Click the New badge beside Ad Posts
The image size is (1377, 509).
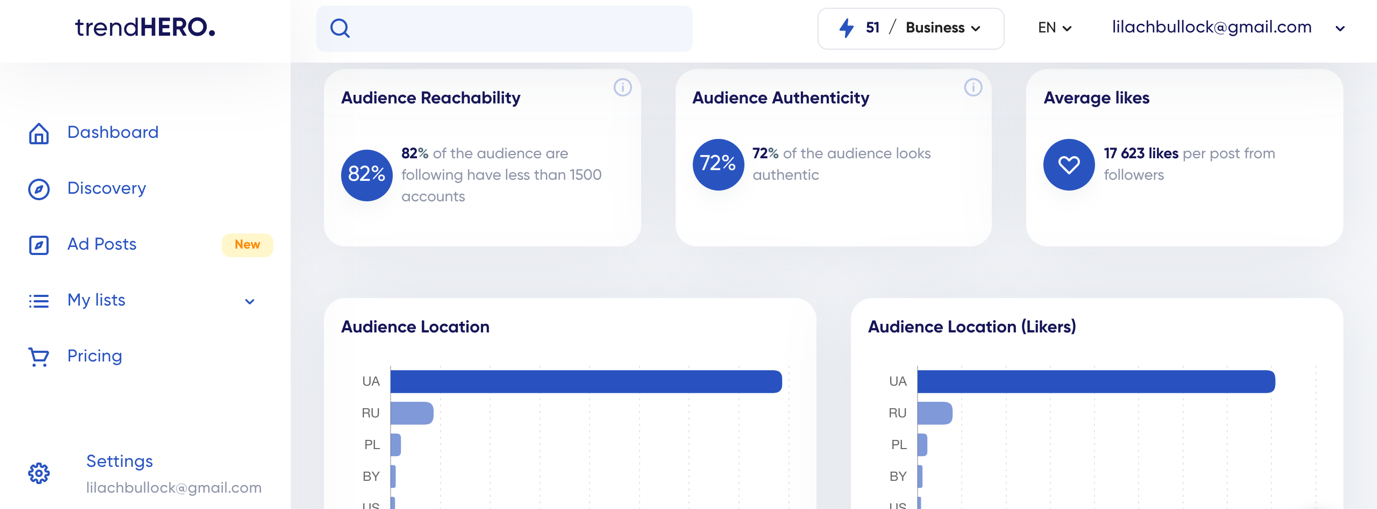click(x=247, y=245)
